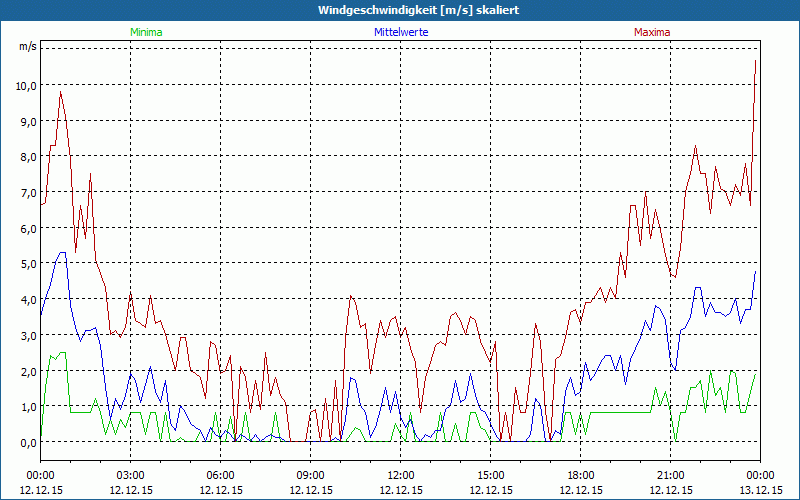Viewport: 800px width, 500px height.
Task: Select the 0,0 y-axis value
Action: click(29, 442)
